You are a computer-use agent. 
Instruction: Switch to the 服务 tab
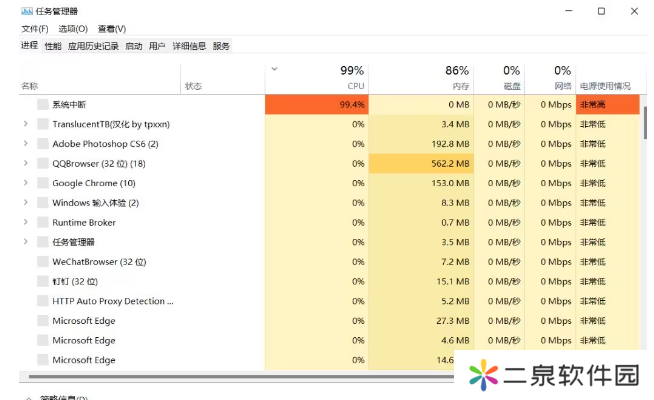click(x=221, y=46)
